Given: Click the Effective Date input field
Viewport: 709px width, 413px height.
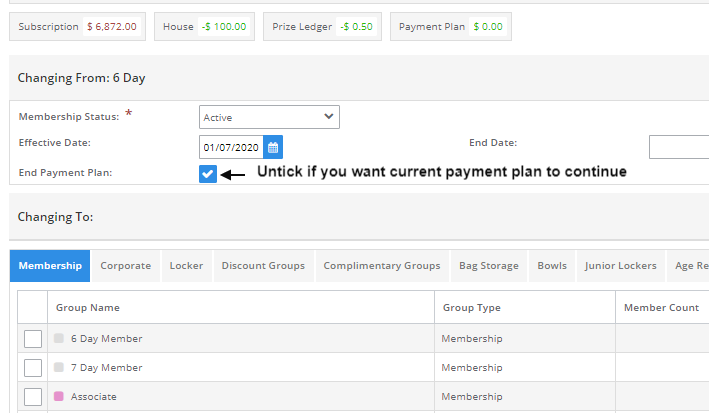Looking at the screenshot, I should (x=231, y=147).
